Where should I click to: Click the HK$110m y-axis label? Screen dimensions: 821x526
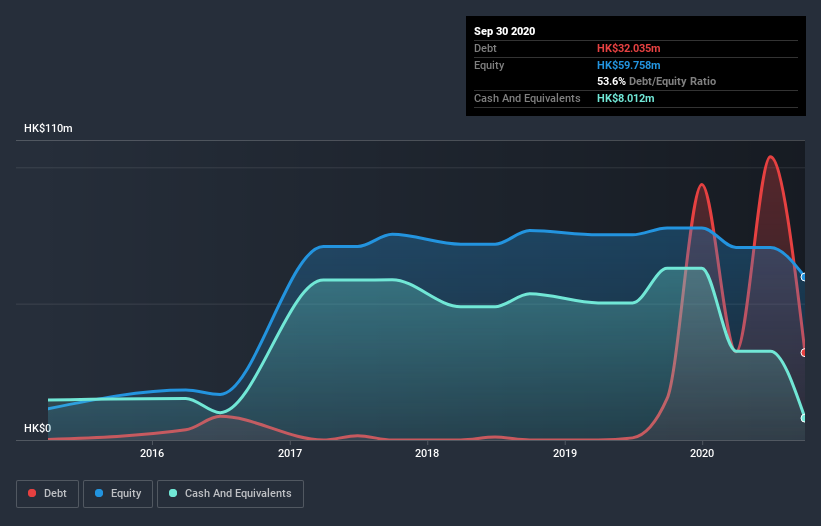coord(48,128)
